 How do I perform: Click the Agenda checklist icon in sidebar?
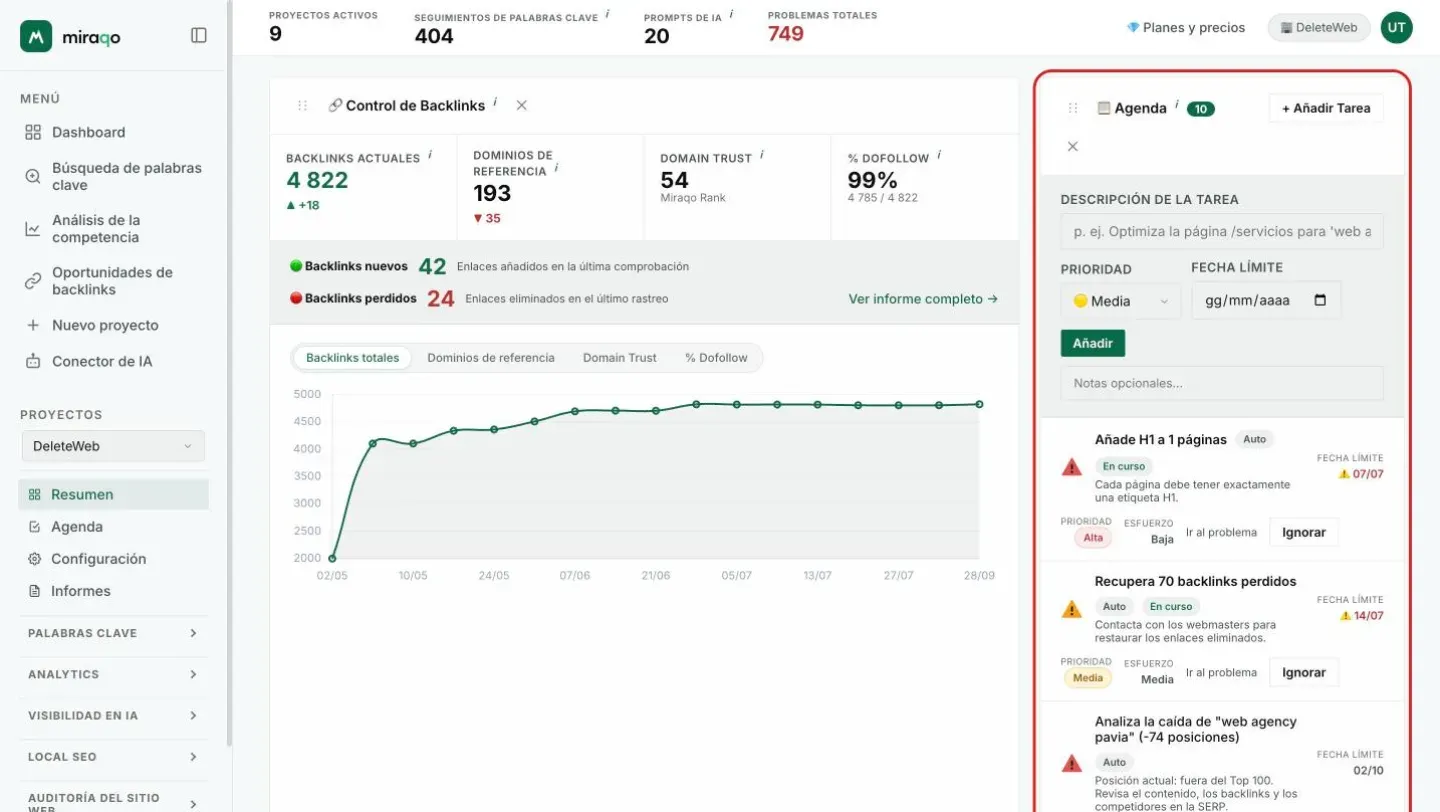pos(35,527)
